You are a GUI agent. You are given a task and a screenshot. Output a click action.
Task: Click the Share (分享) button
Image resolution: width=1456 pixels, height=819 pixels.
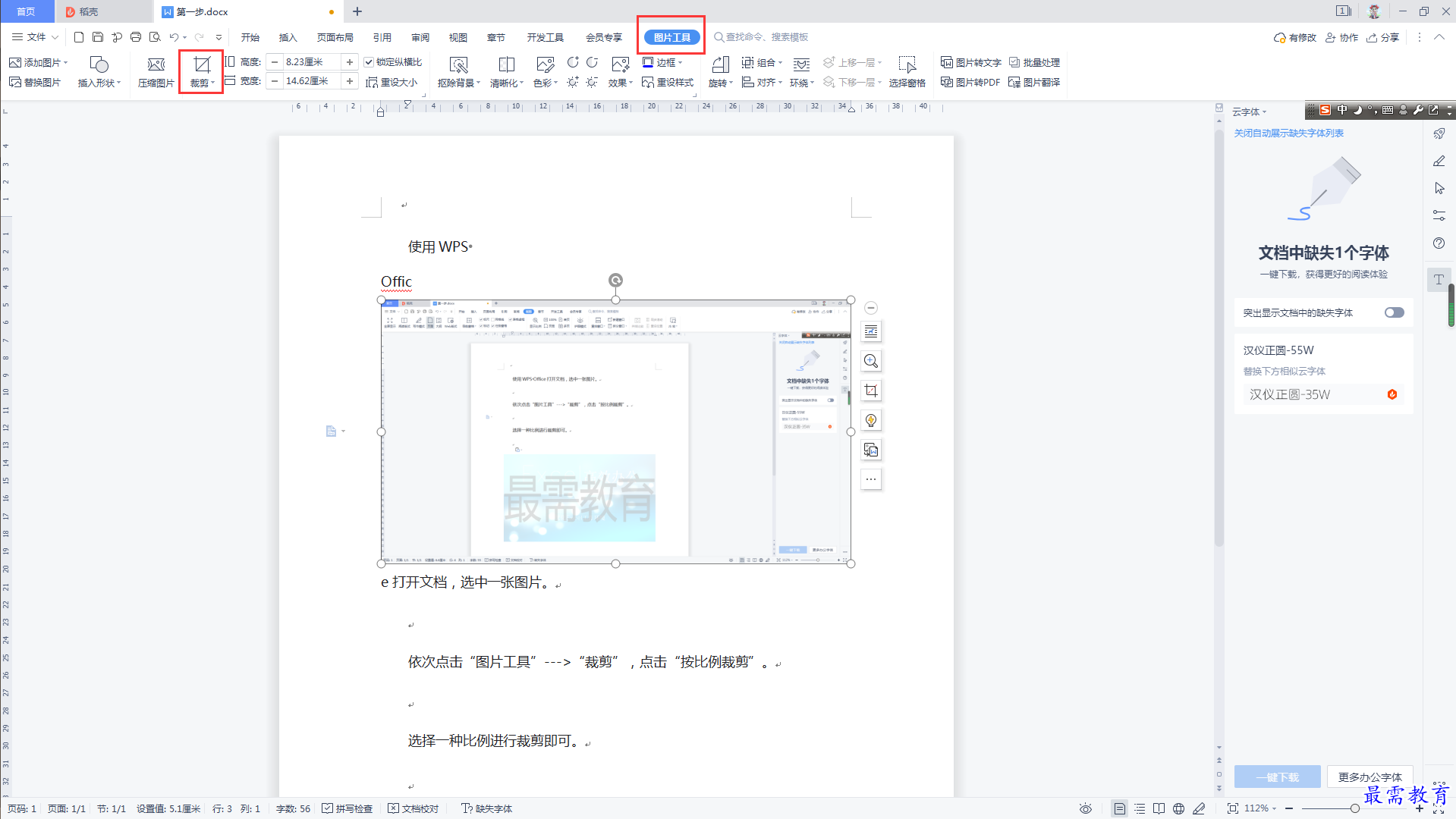tap(1382, 37)
